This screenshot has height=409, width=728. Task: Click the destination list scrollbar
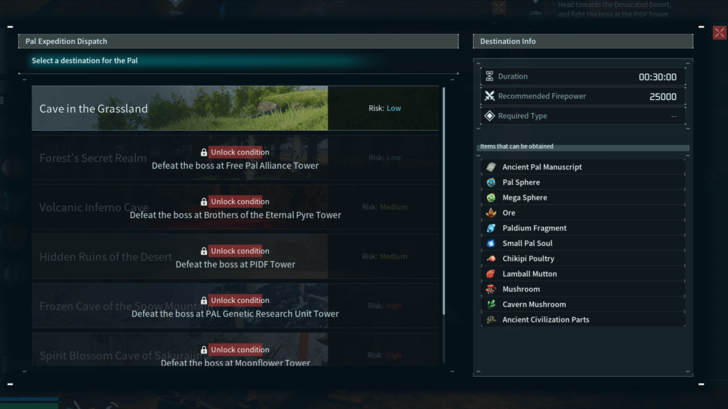(443, 201)
